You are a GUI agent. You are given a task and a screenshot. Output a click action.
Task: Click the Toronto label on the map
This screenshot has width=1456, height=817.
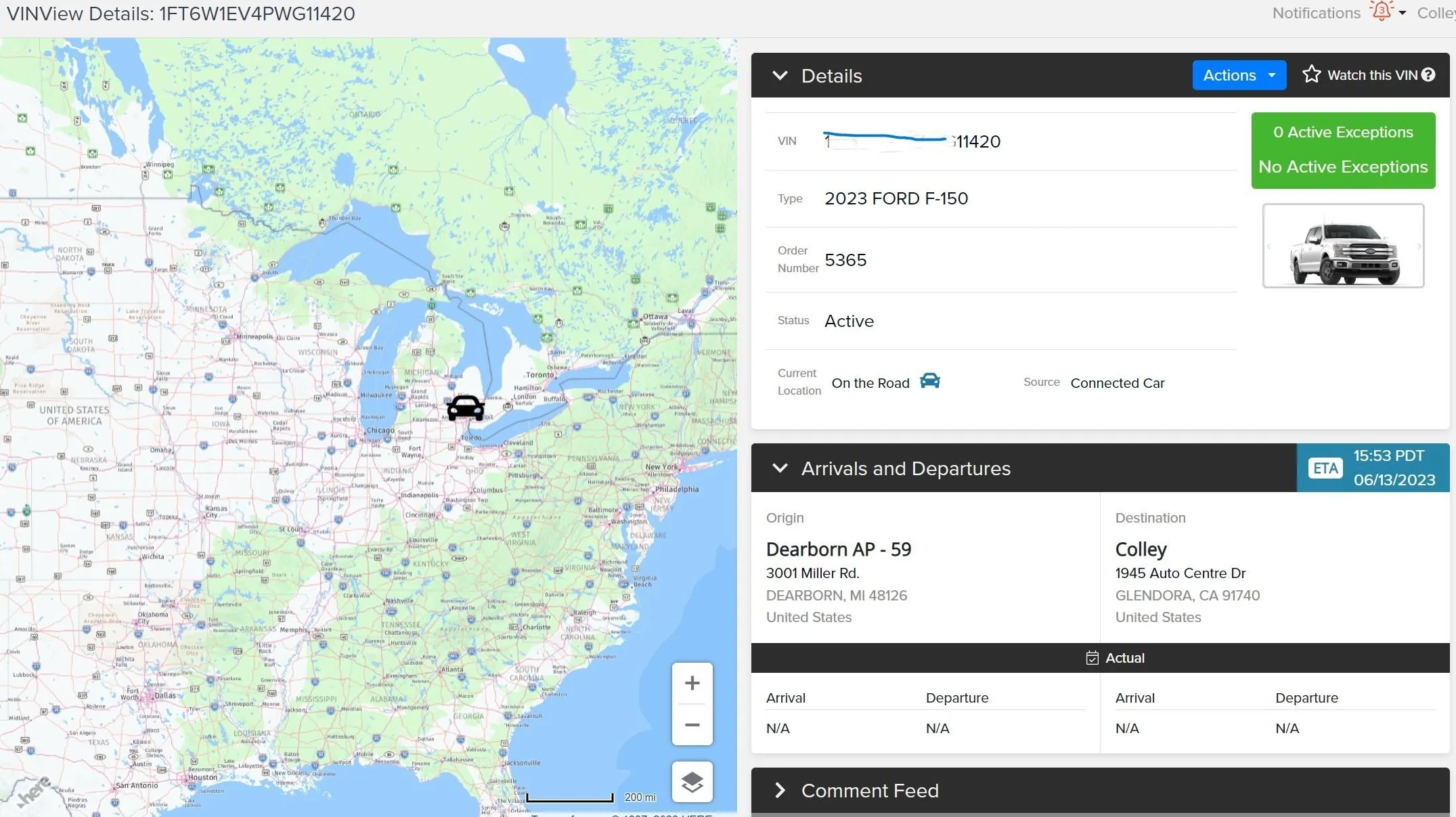[539, 374]
